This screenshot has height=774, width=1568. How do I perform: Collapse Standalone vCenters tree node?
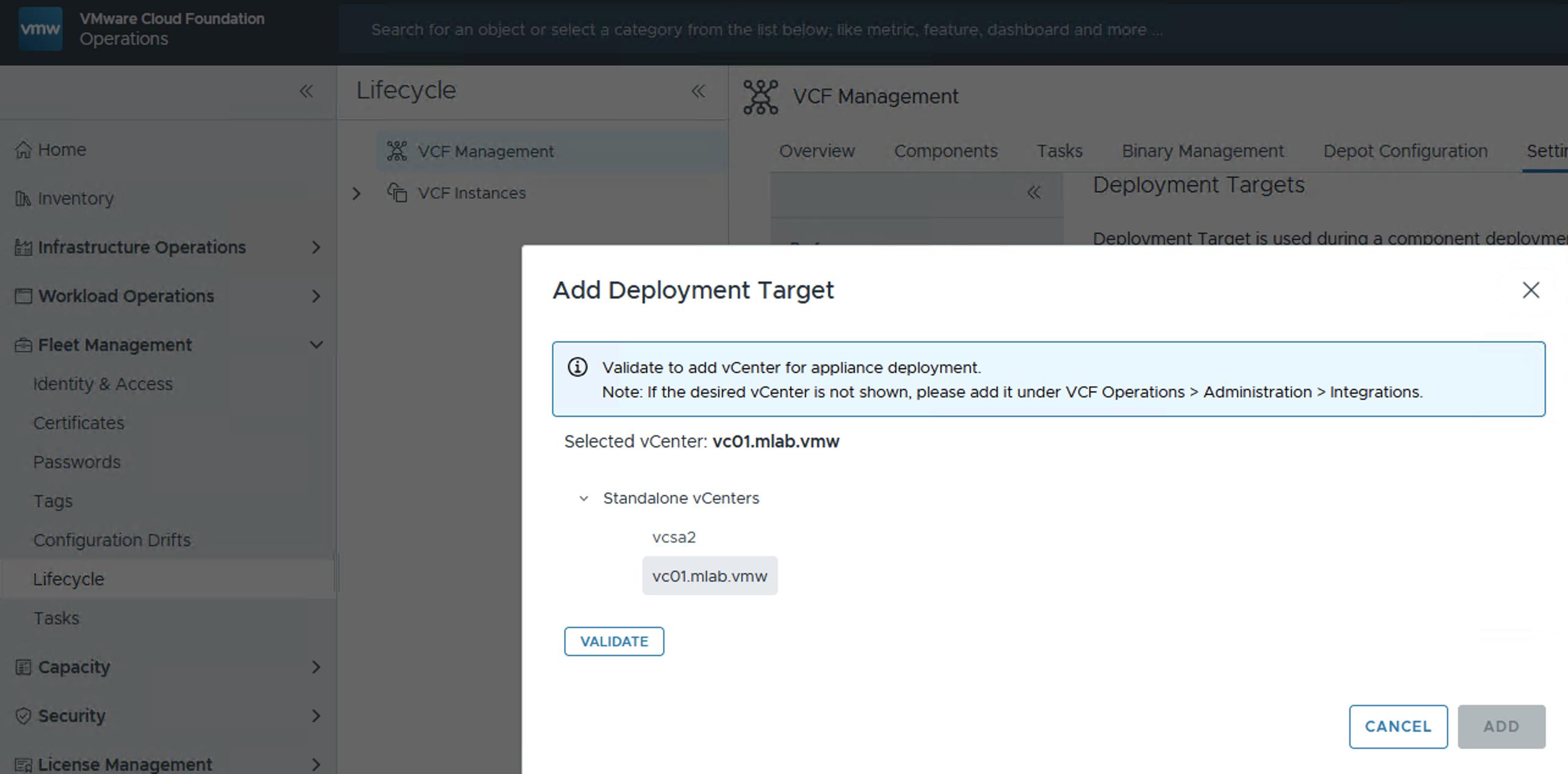584,499
